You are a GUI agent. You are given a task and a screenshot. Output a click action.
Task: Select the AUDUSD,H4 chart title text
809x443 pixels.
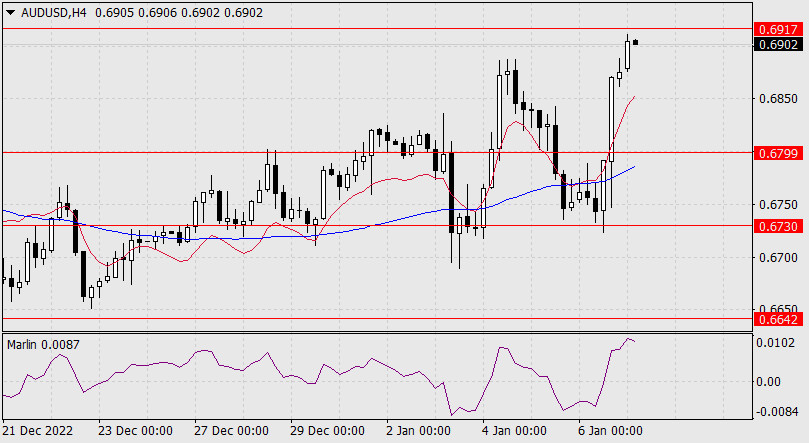click(x=54, y=13)
